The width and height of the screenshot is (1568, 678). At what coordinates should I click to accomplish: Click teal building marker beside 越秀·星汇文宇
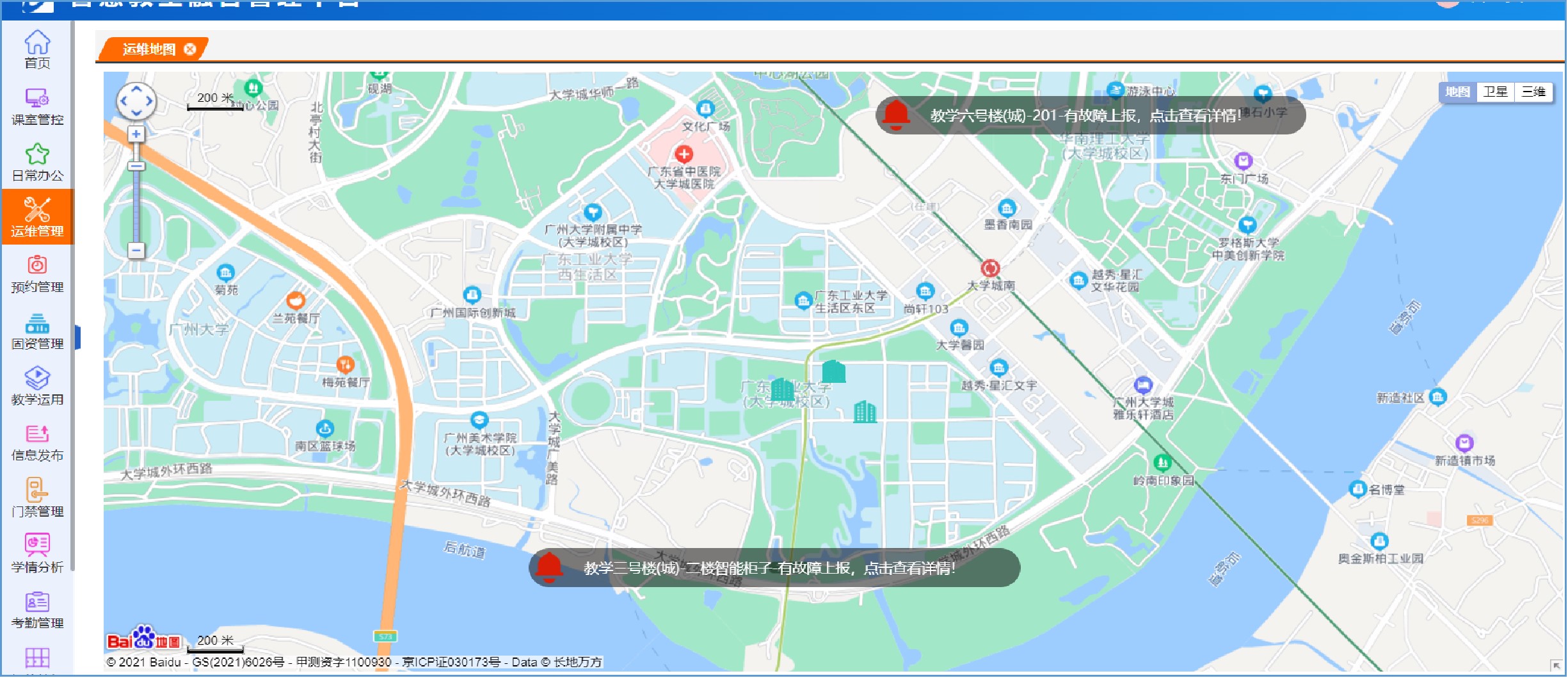(865, 412)
